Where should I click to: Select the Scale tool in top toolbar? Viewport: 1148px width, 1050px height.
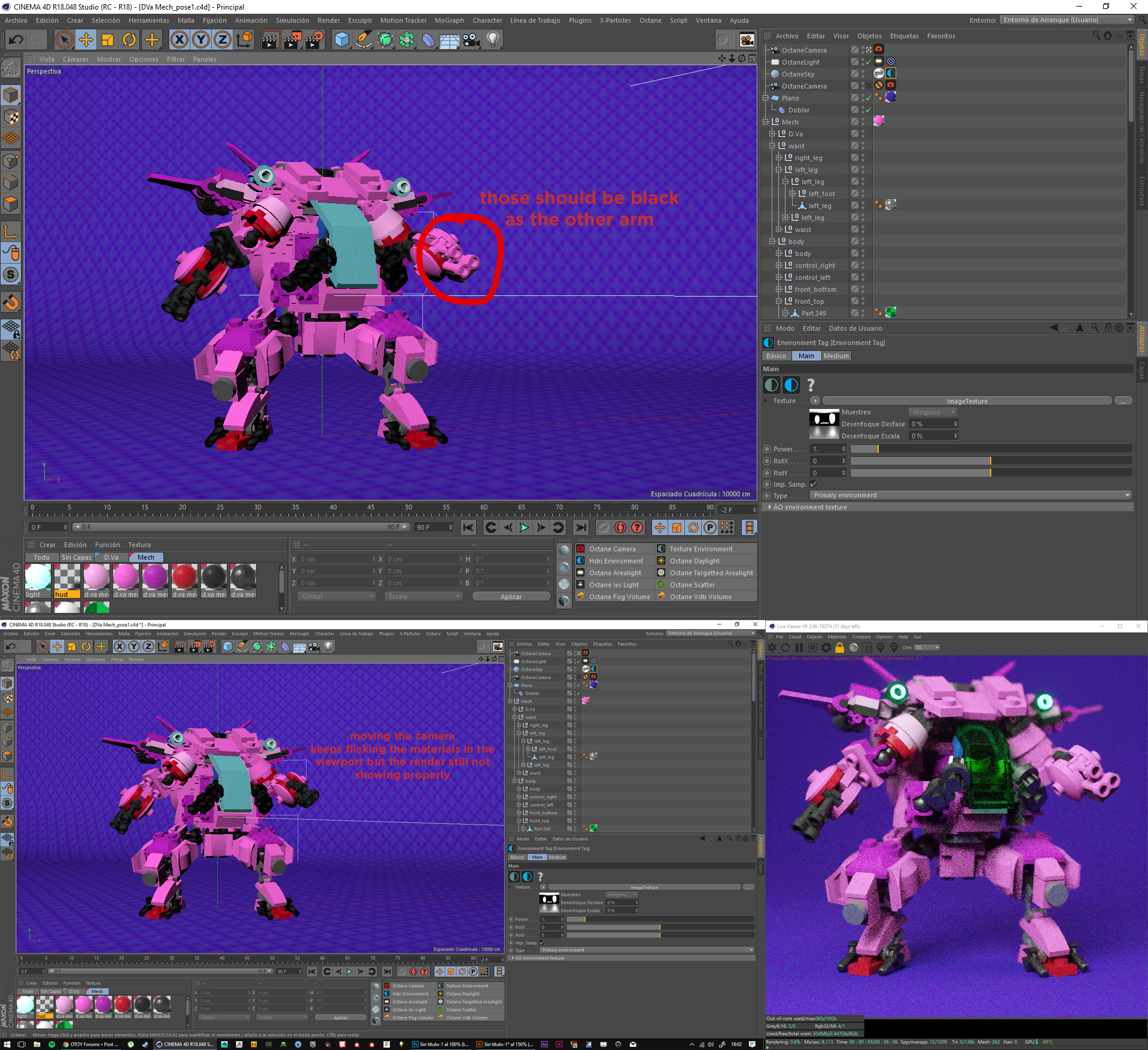click(108, 40)
